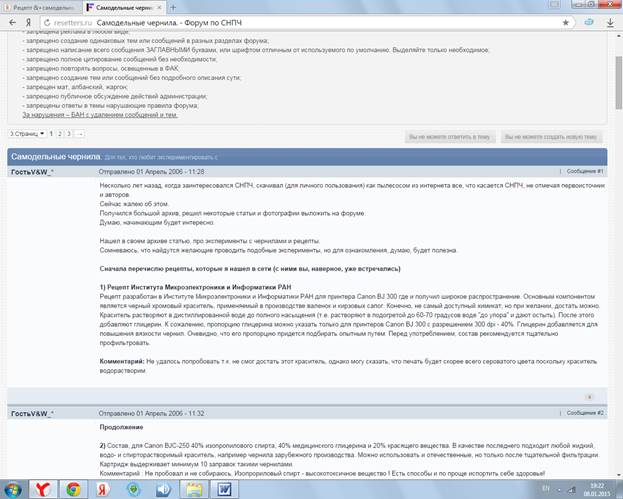Close the 'Самодельные чернила' tab

[159, 7]
